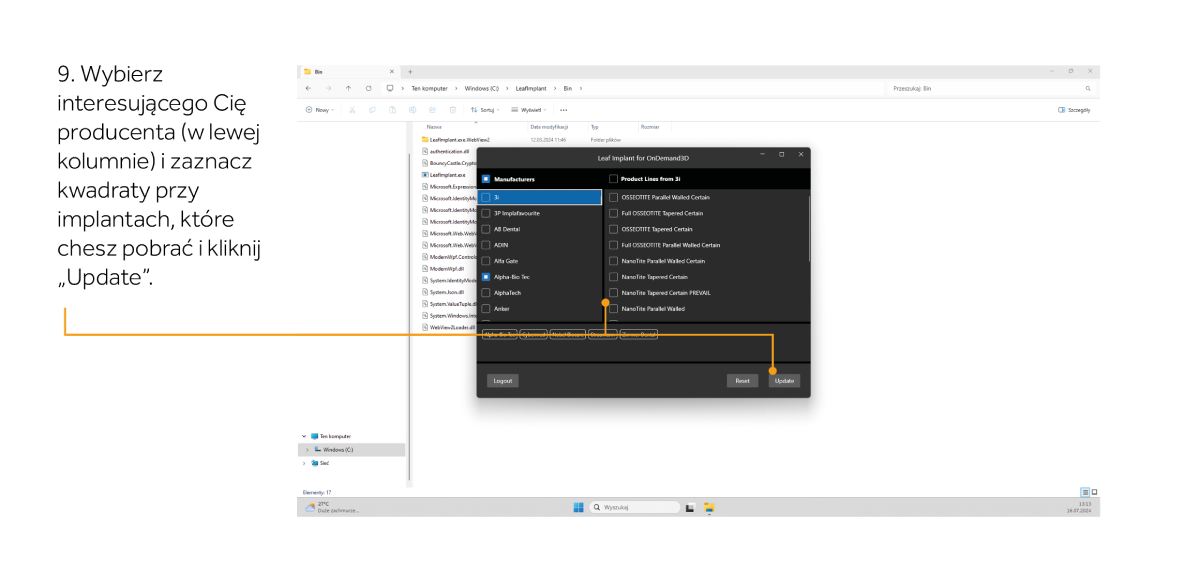1200x585 pixels.
Task: Click LeafImplant breadcrumb
Action: (531, 89)
